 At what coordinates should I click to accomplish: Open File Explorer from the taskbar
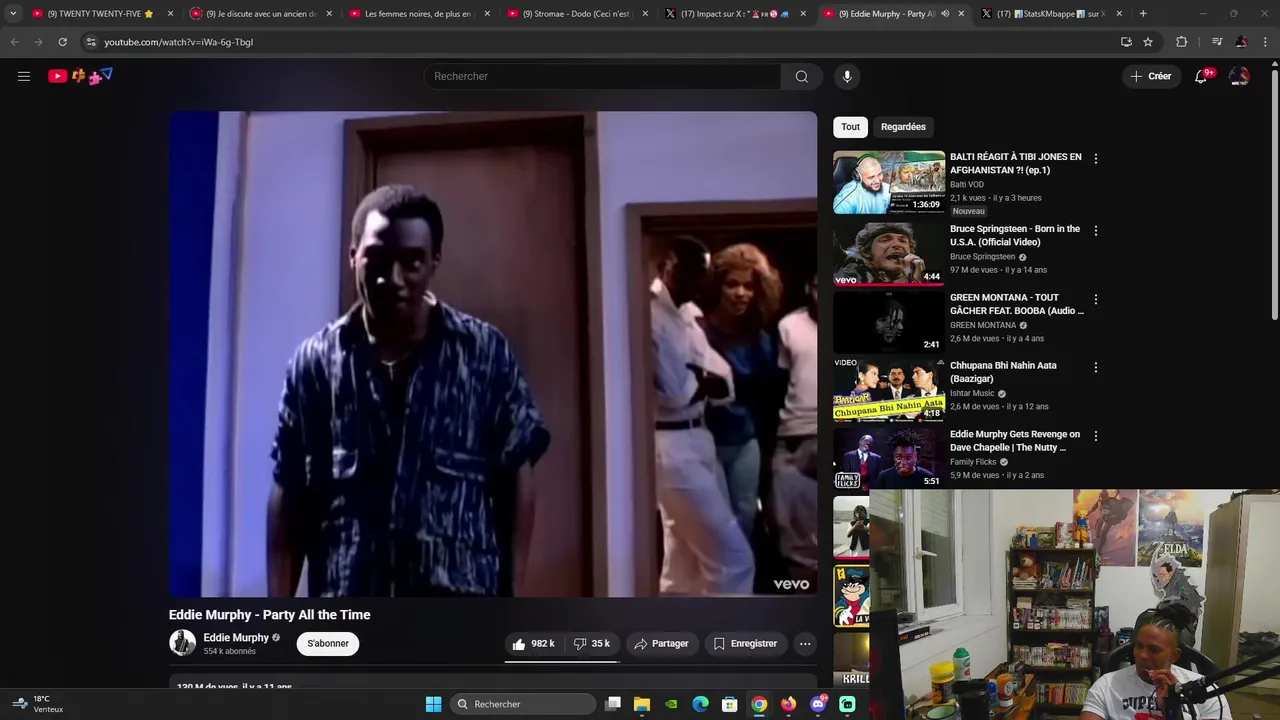642,704
